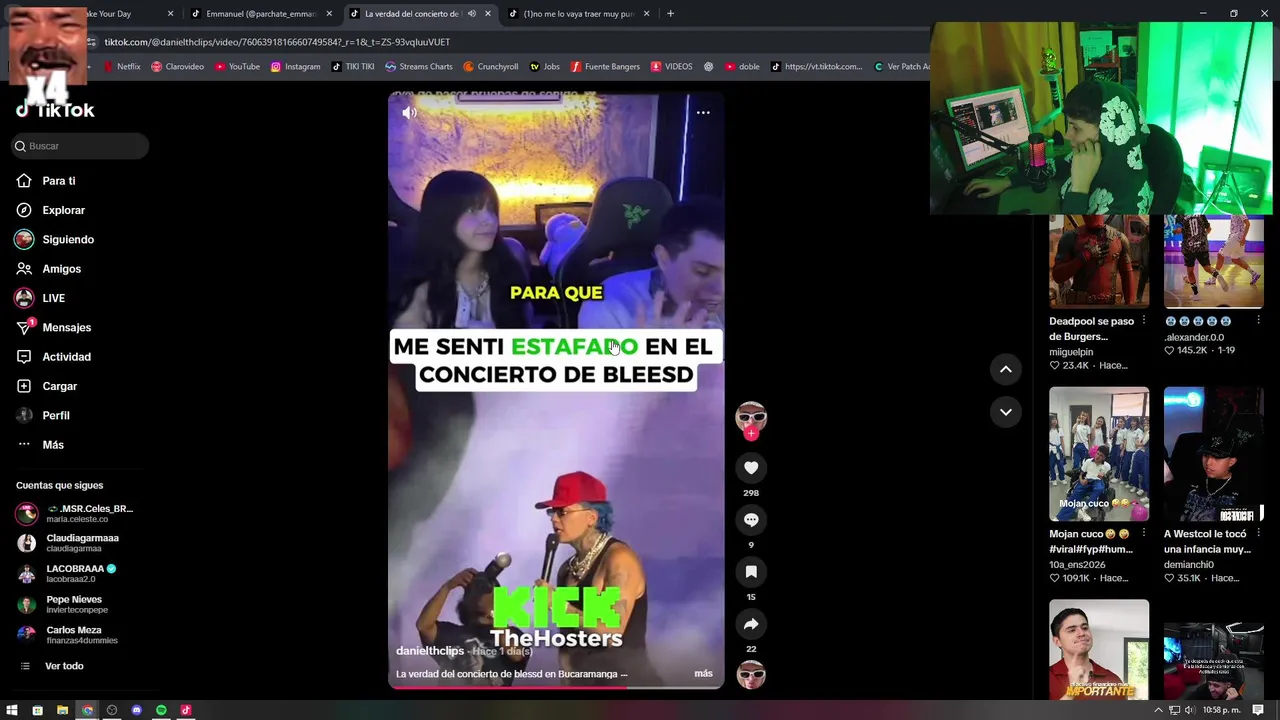Open a new browser tab
The image size is (1280, 720).
coord(670,14)
